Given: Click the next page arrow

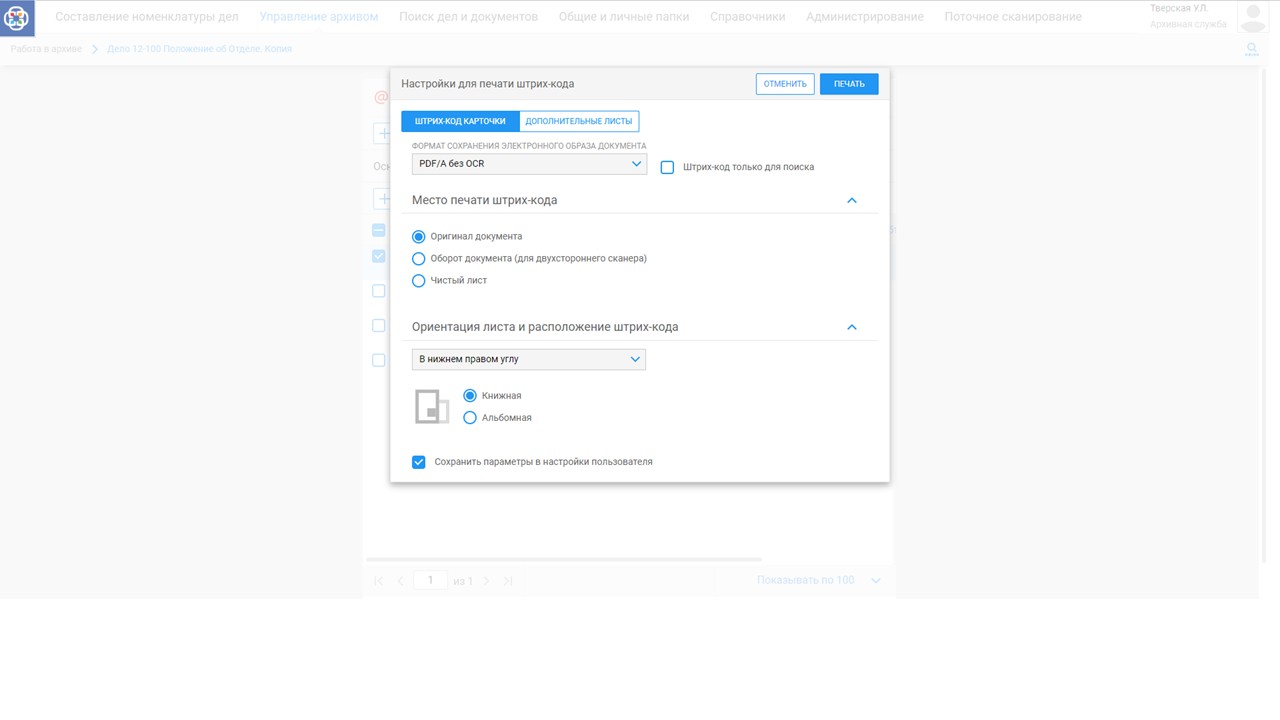Looking at the screenshot, I should tap(486, 581).
